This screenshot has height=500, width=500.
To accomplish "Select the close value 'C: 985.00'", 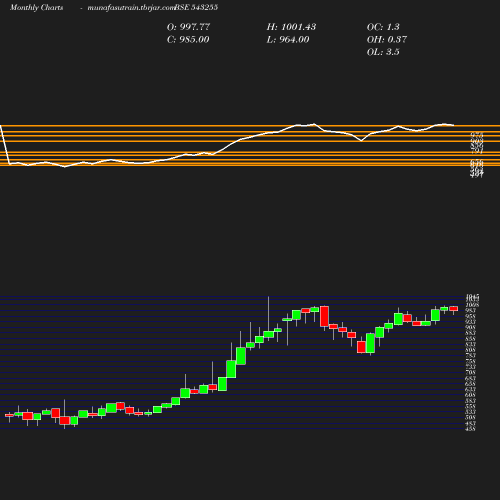I will point(188,39).
